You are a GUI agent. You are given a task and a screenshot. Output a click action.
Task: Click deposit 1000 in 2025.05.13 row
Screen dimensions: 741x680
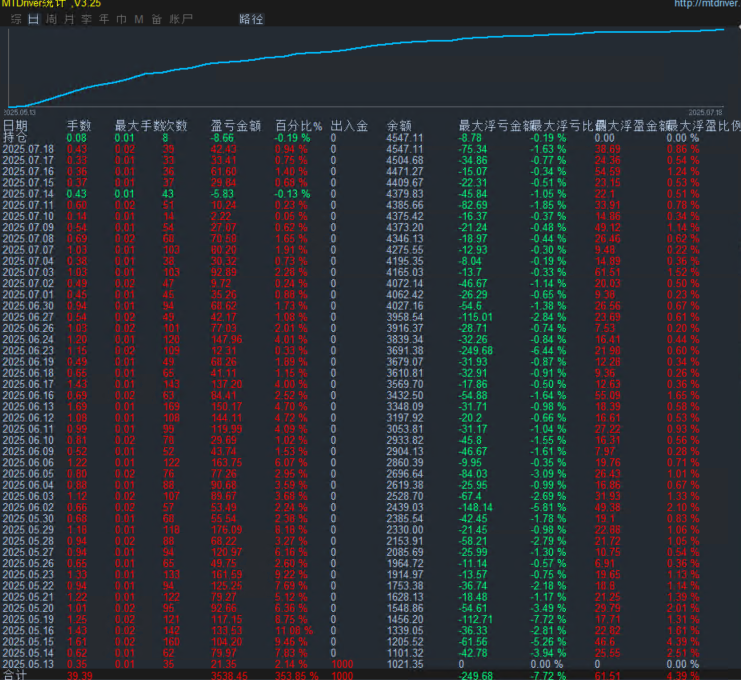pyautogui.click(x=342, y=664)
